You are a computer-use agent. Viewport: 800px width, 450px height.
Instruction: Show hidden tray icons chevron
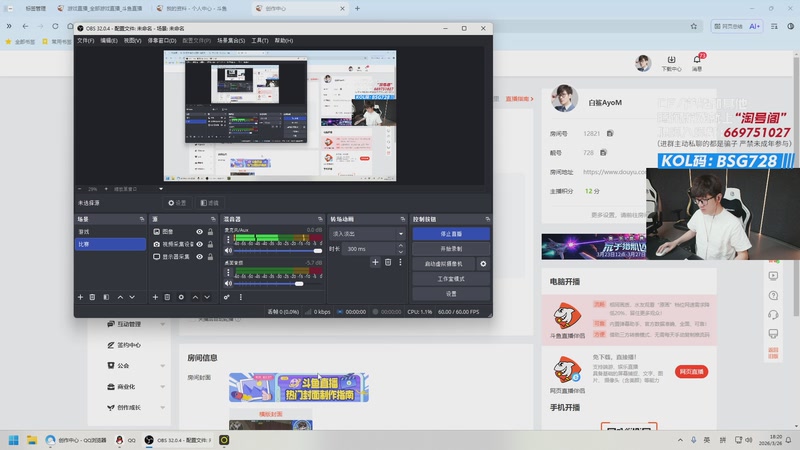pyautogui.click(x=680, y=440)
